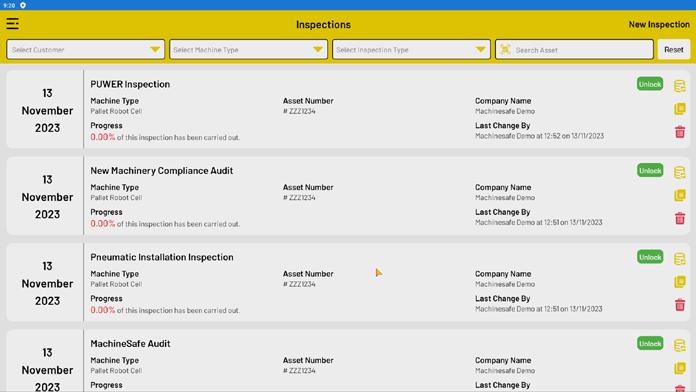Delete the PUWER Inspection entry

pos(680,132)
